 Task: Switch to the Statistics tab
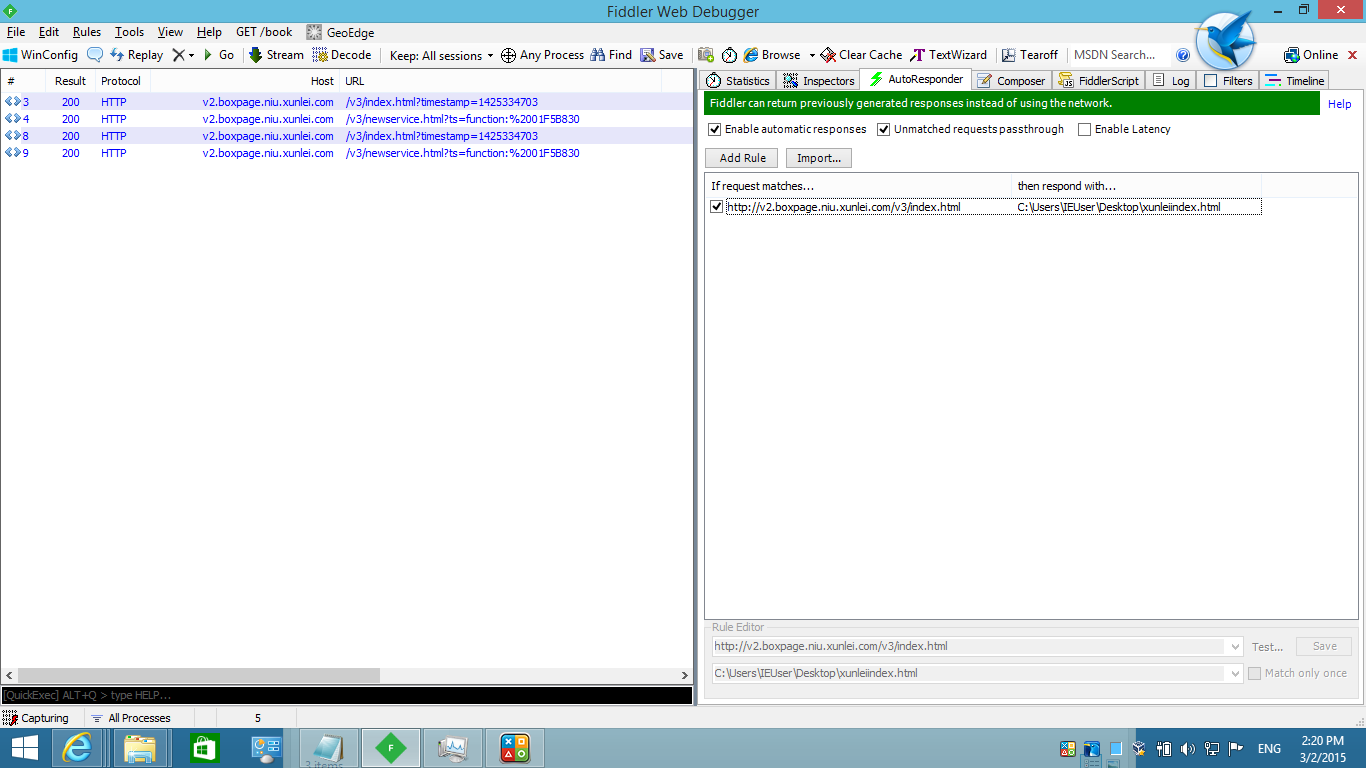click(738, 81)
